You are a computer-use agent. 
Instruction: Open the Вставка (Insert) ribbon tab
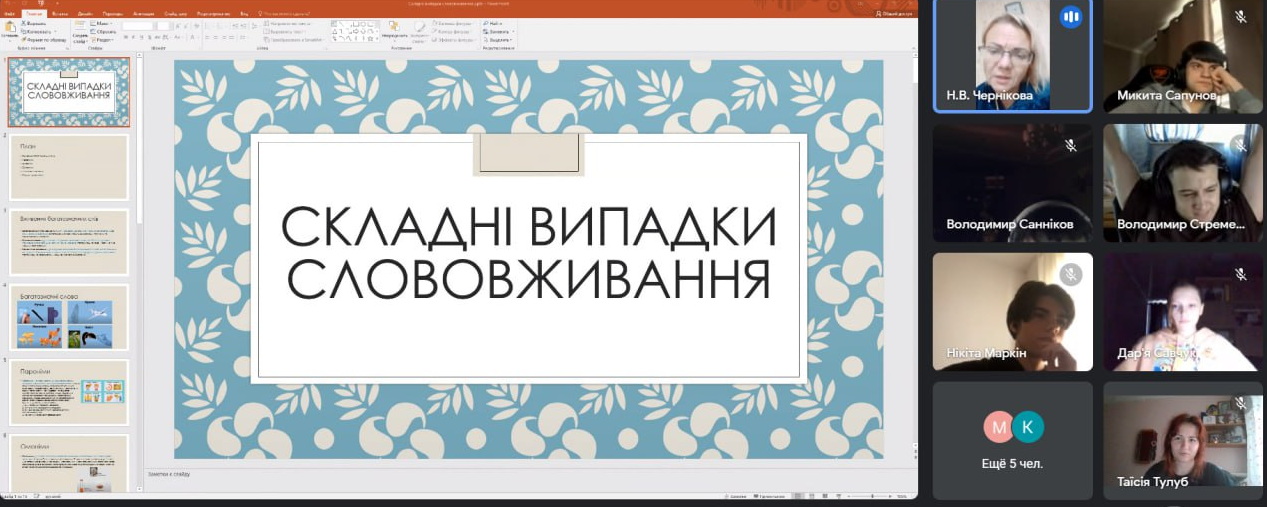[60, 13]
